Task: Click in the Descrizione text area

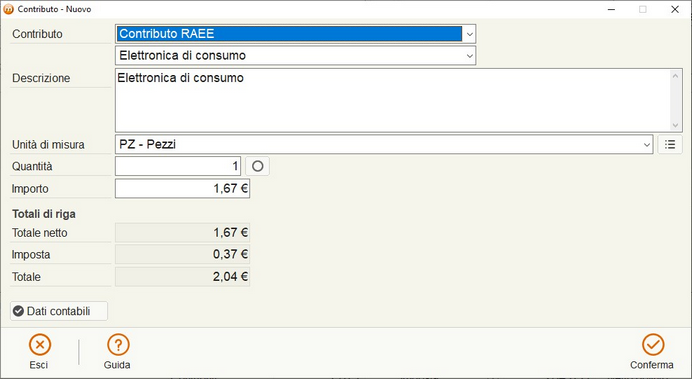Action: click(x=393, y=100)
